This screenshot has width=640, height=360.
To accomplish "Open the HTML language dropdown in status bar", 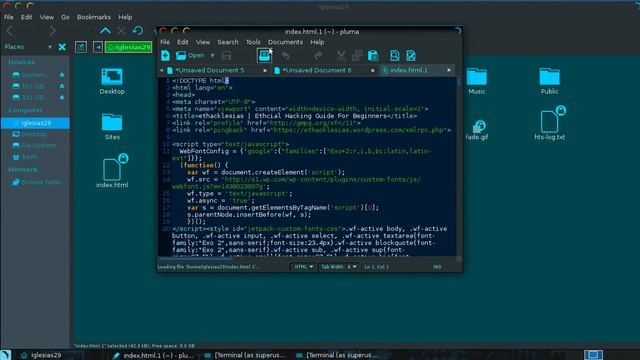I will pyautogui.click(x=304, y=267).
